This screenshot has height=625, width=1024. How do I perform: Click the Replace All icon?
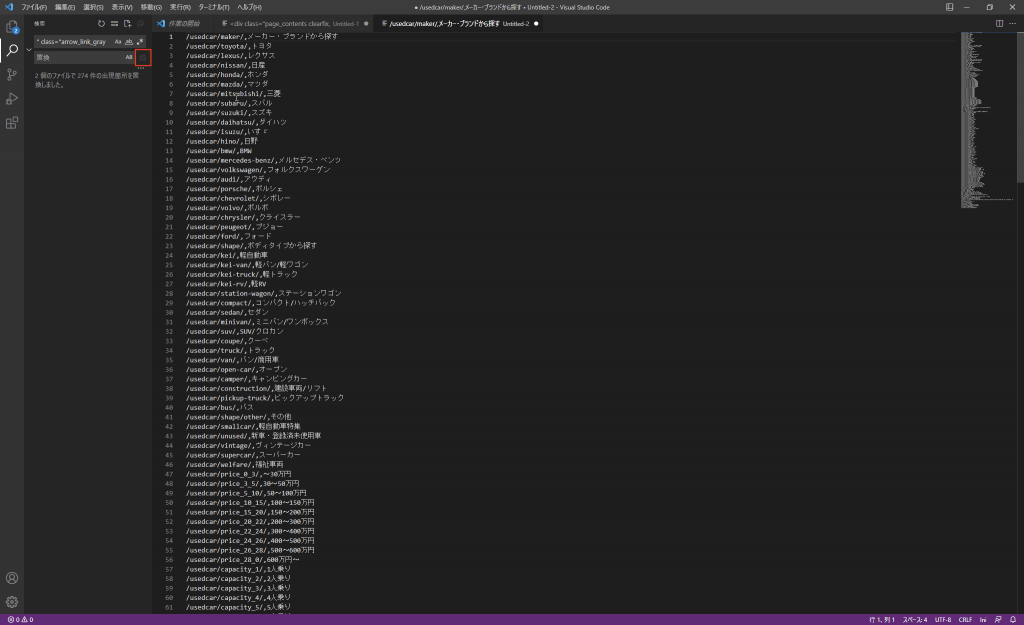coord(143,57)
